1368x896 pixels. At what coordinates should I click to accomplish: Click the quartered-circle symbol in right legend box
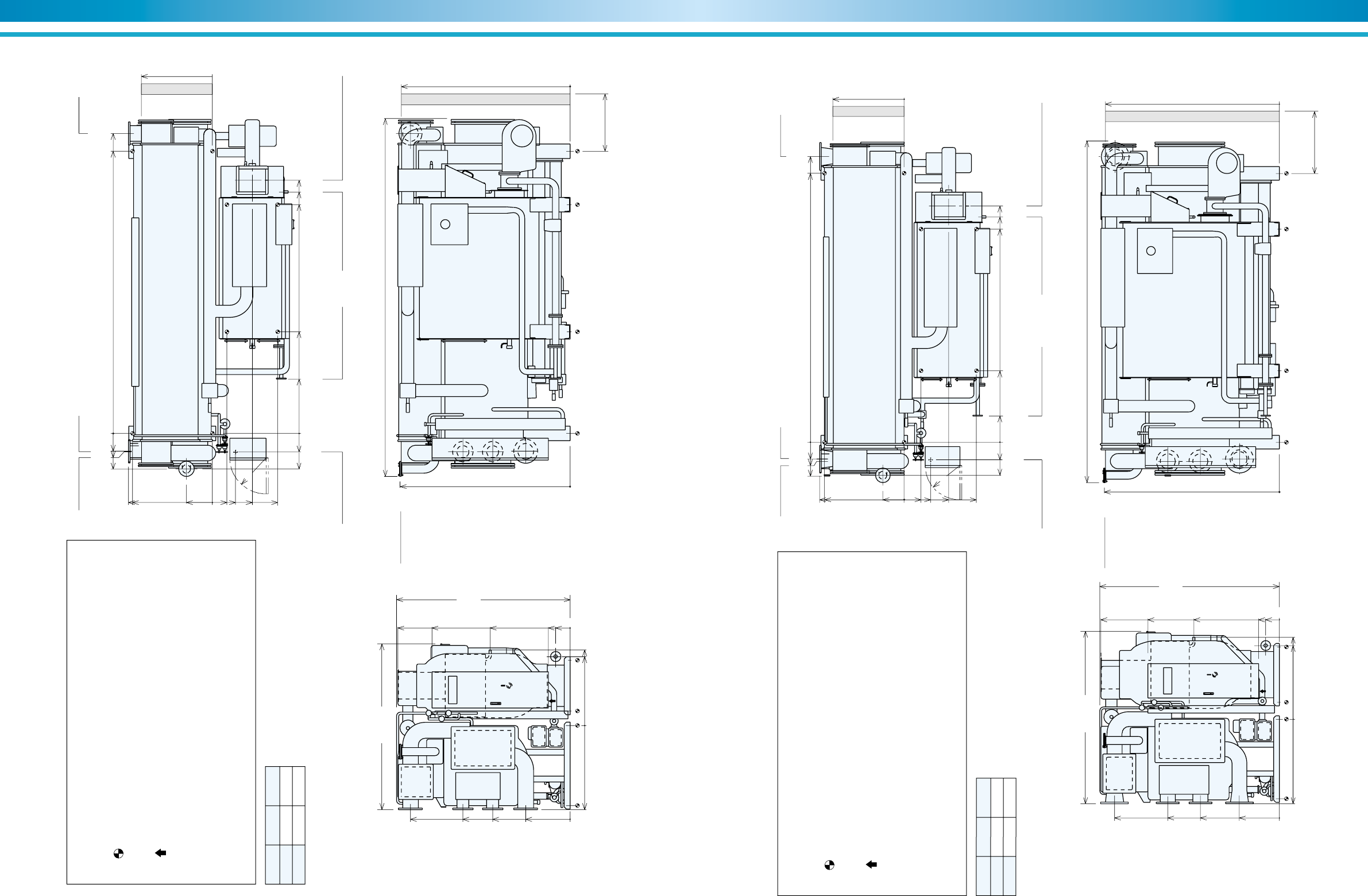(x=829, y=865)
